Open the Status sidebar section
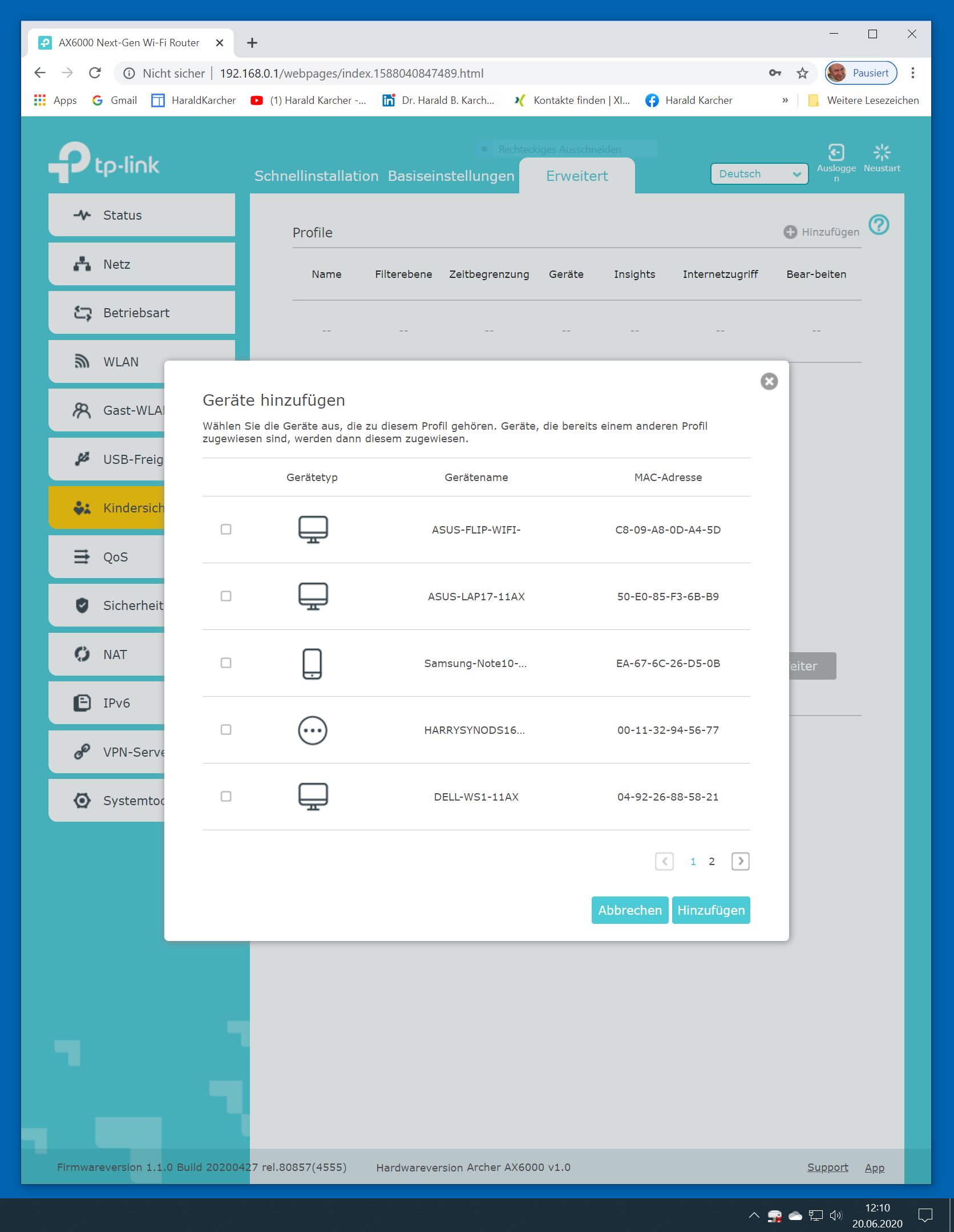The width and height of the screenshot is (954, 1232). pyautogui.click(x=142, y=215)
